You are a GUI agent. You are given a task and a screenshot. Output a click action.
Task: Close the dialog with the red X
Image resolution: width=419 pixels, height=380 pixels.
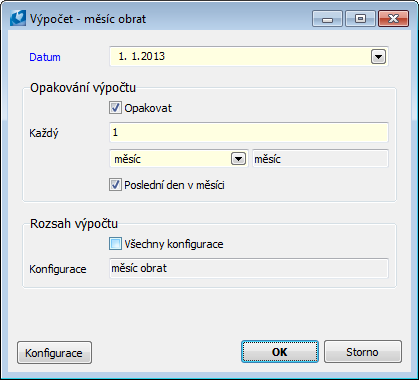[394, 19]
